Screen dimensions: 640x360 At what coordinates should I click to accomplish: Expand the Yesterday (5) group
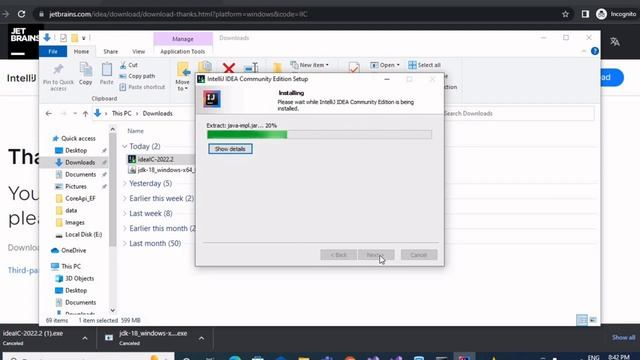[x=124, y=184]
